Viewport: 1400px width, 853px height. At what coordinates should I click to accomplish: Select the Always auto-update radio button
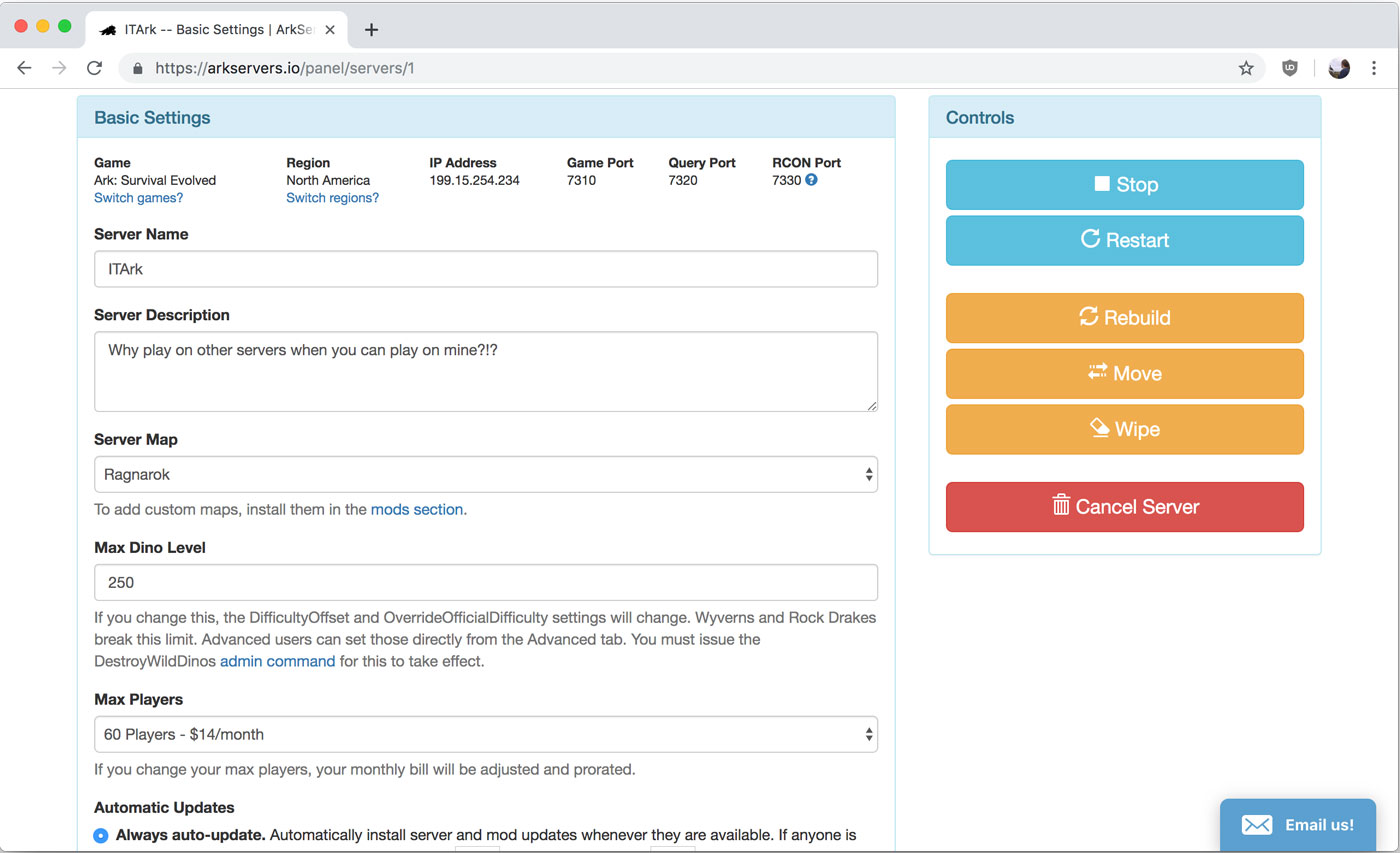pos(101,836)
